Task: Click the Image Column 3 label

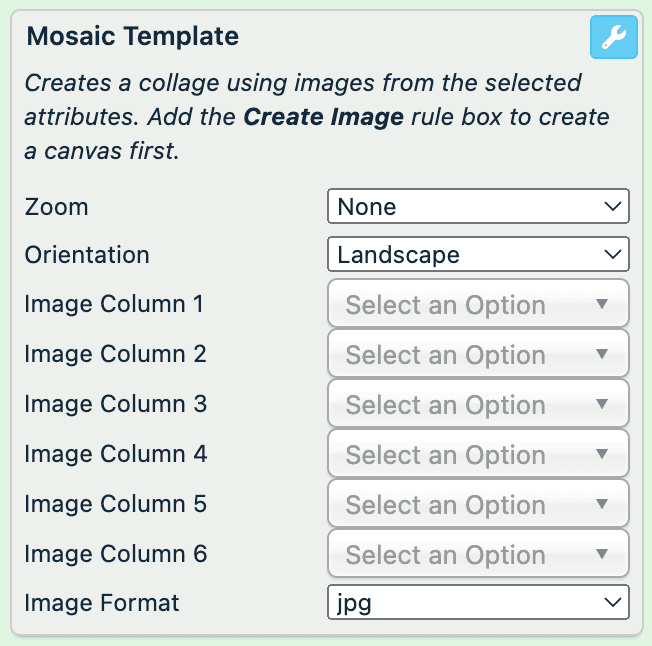Action: [115, 404]
